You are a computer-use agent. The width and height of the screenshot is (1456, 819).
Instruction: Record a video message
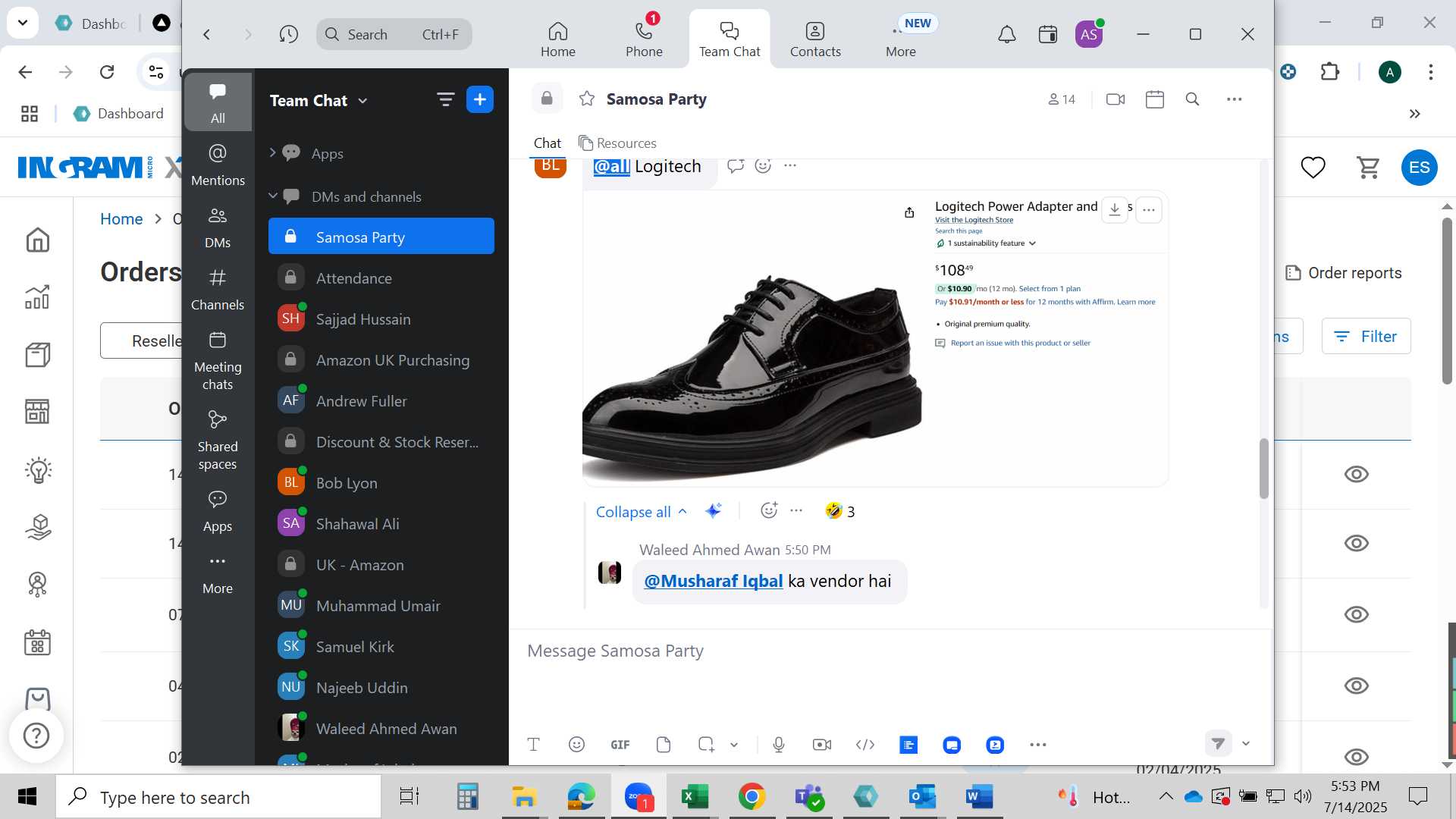pos(822,745)
